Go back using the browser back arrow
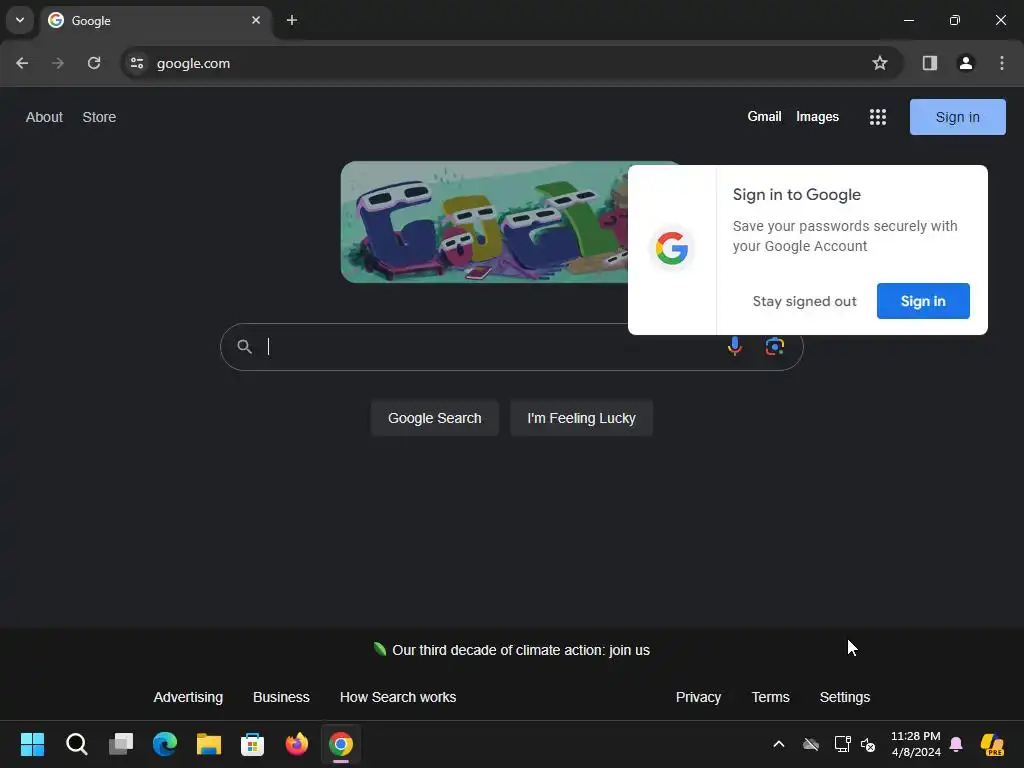1024x768 pixels. 22,63
